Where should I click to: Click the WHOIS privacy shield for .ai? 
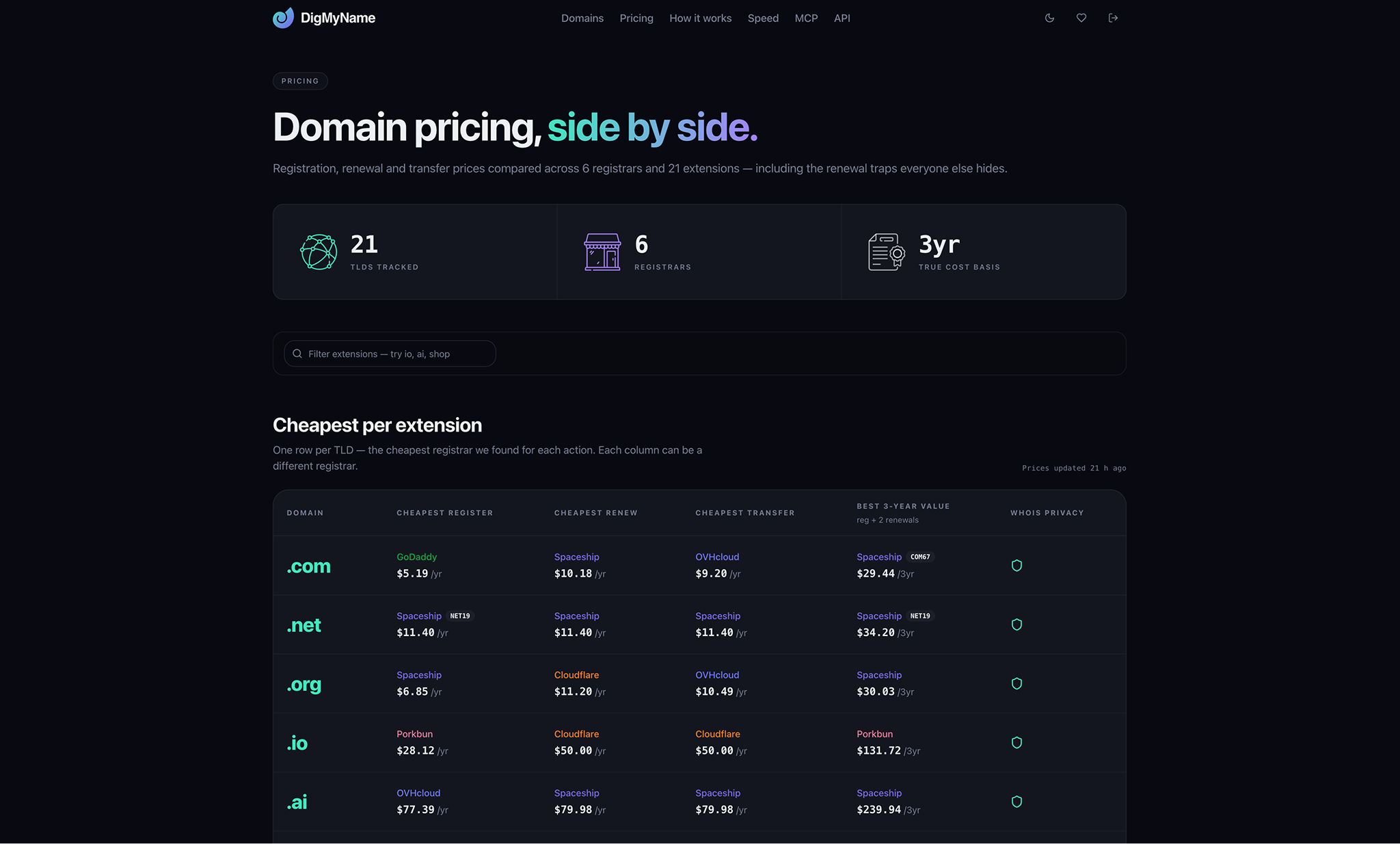[1017, 802]
